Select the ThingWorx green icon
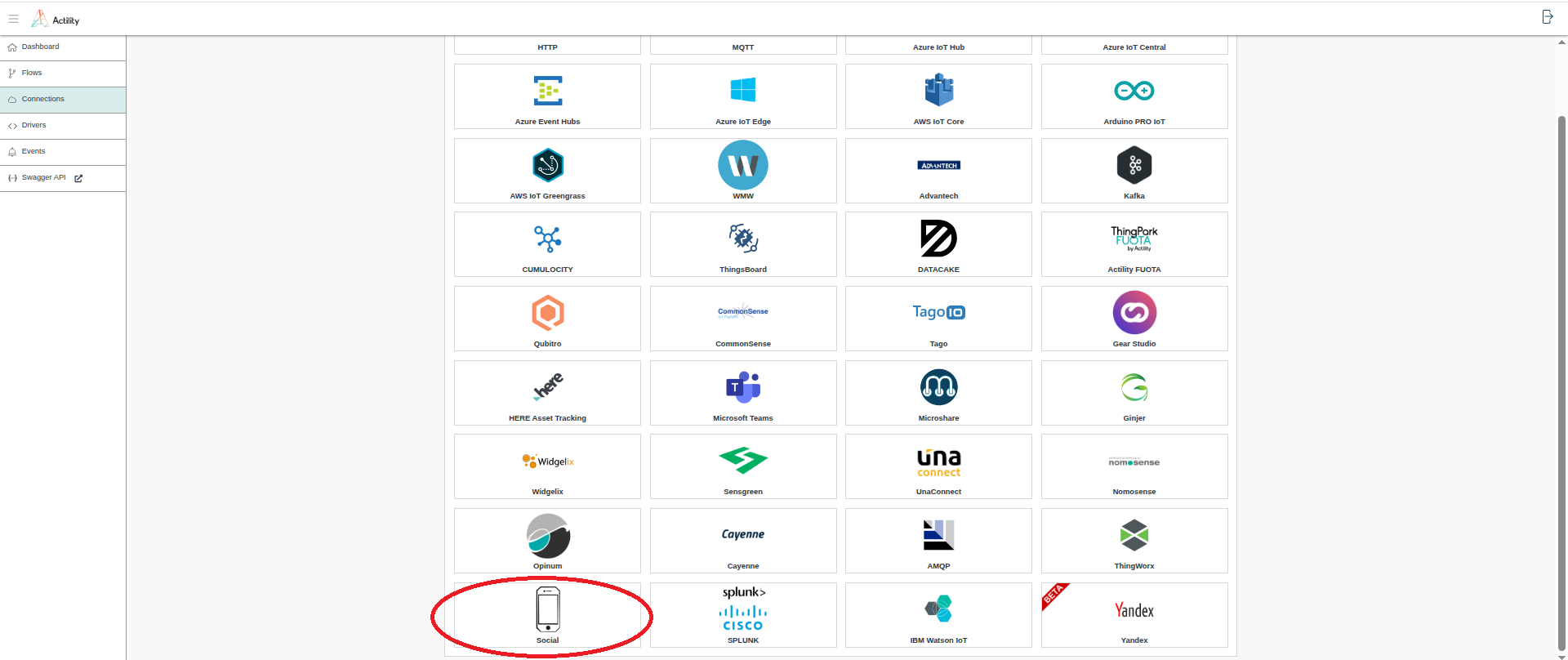The height and width of the screenshot is (660, 1568). (x=1134, y=535)
